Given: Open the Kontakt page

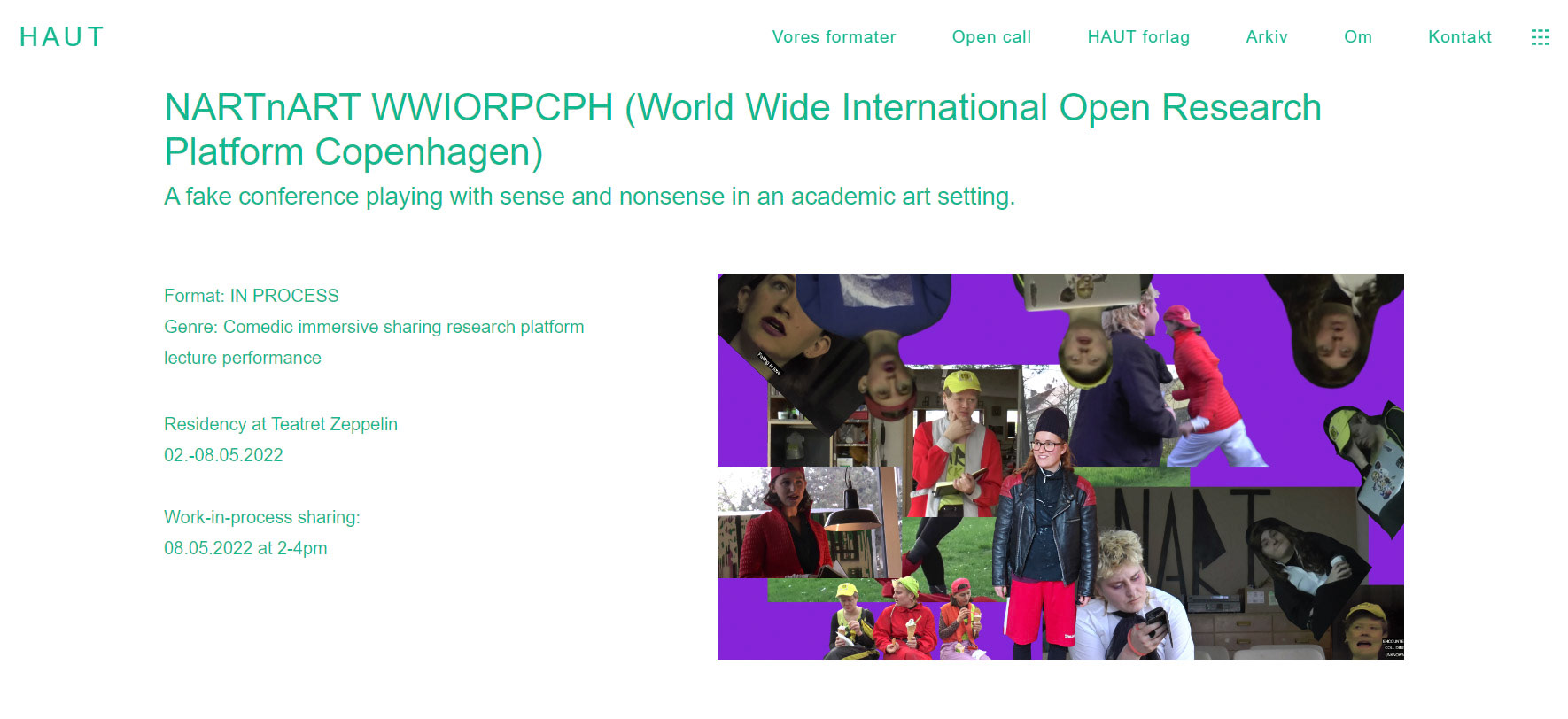Looking at the screenshot, I should point(1460,37).
